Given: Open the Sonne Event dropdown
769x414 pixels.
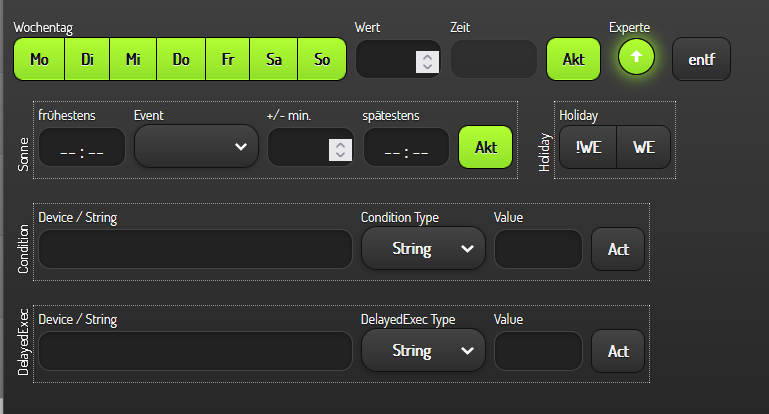Looking at the screenshot, I should (x=195, y=147).
